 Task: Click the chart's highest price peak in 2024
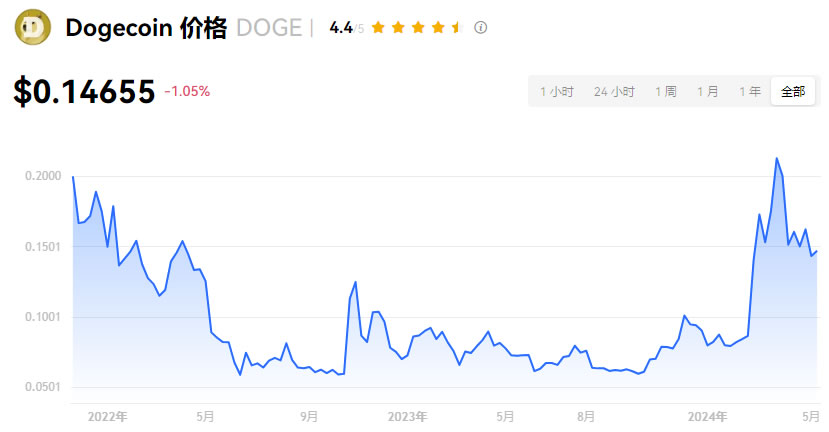776,158
